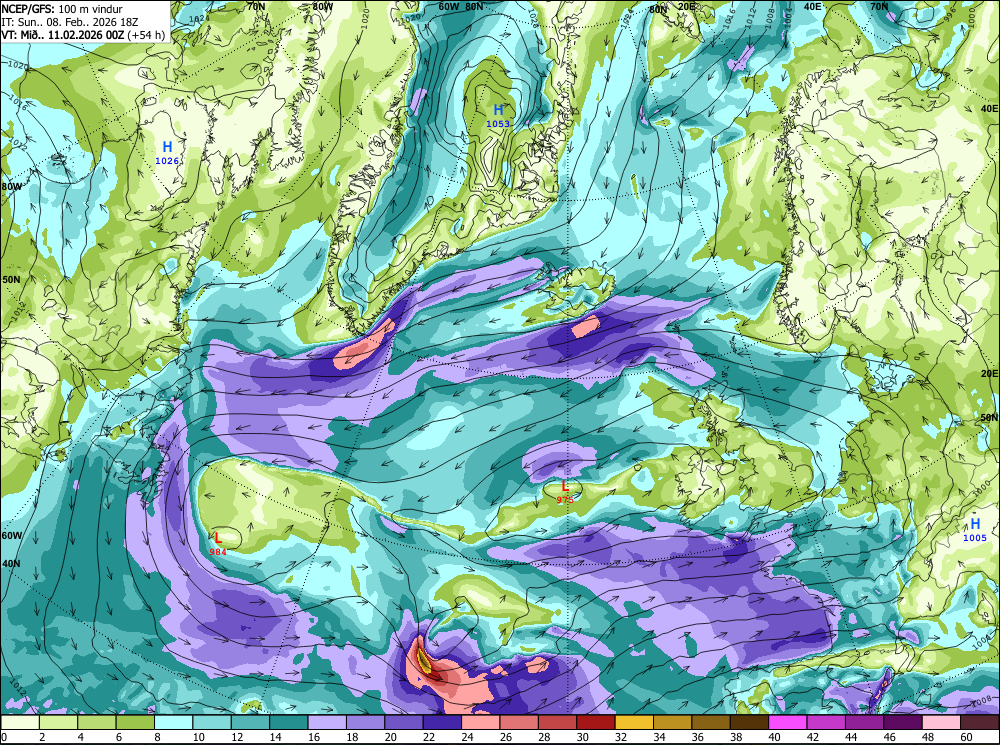Click the 'NCEP/GFS: 100 m vindur' title text
This screenshot has width=1000, height=745.
point(62,9)
